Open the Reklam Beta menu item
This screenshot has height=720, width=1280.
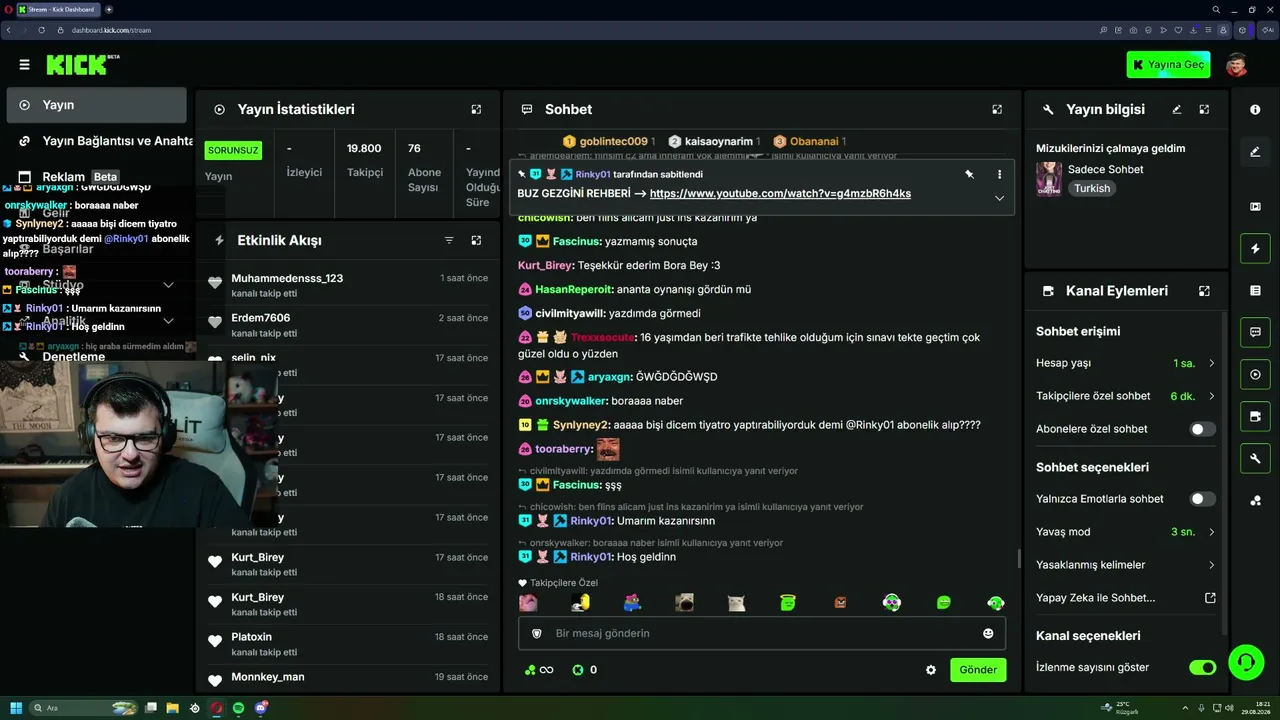70,177
